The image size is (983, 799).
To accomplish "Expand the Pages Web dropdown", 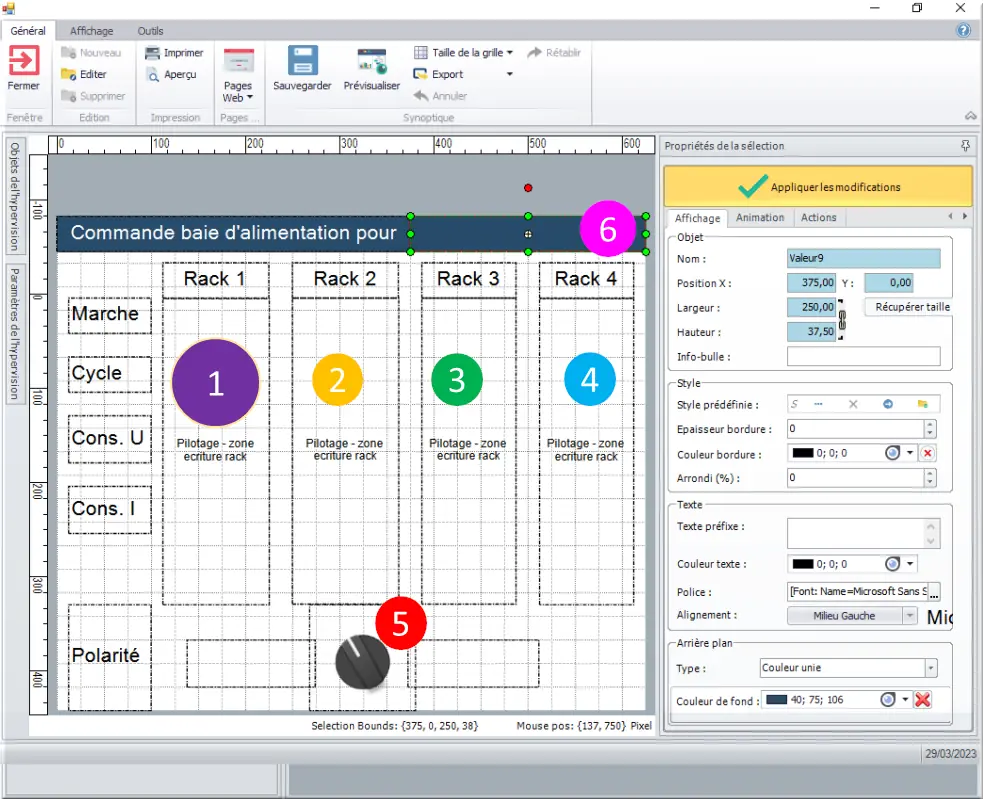I will pyautogui.click(x=238, y=92).
